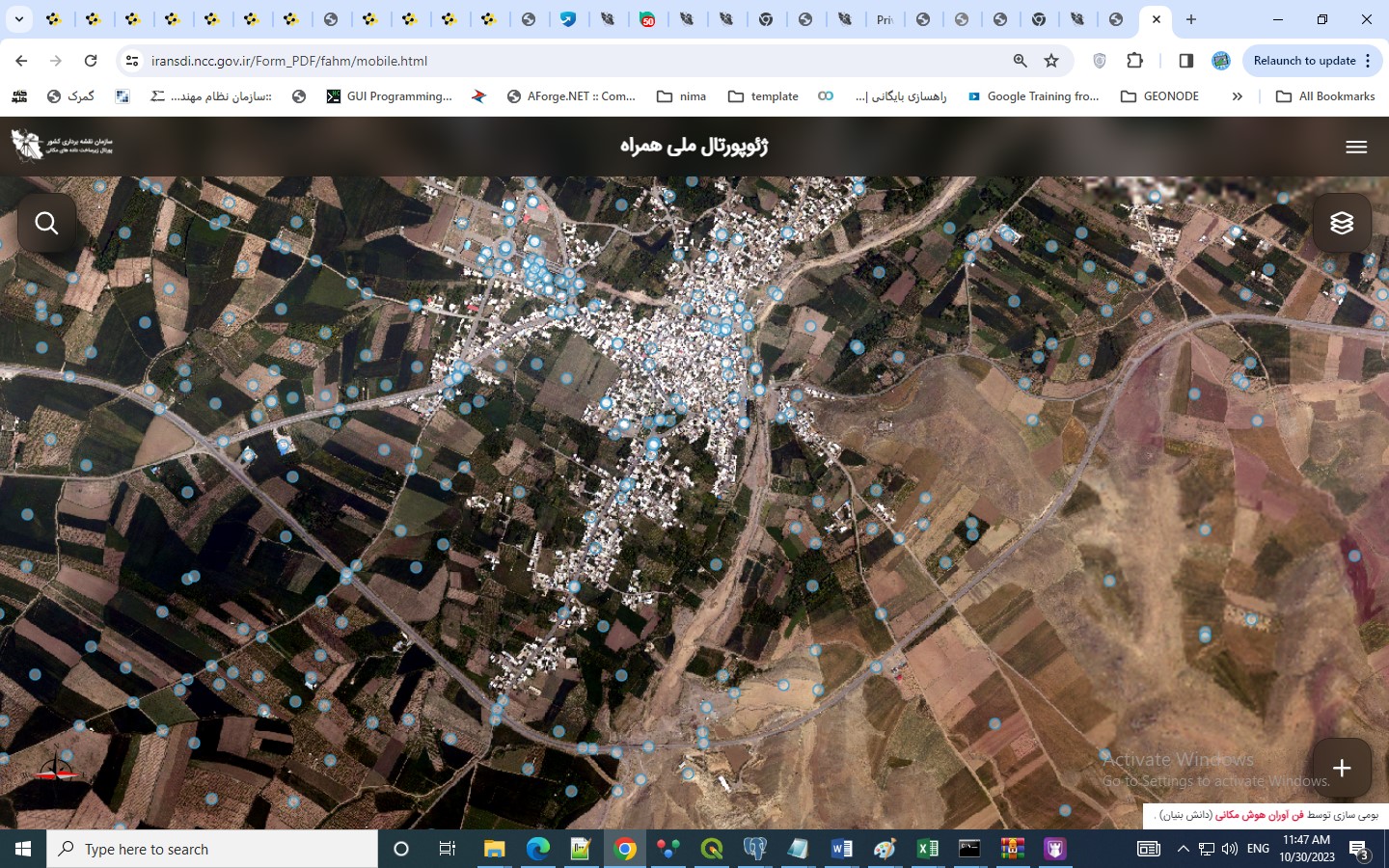Image resolution: width=1389 pixels, height=868 pixels.
Task: Switch to tab with red 50 badge
Action: (x=647, y=19)
